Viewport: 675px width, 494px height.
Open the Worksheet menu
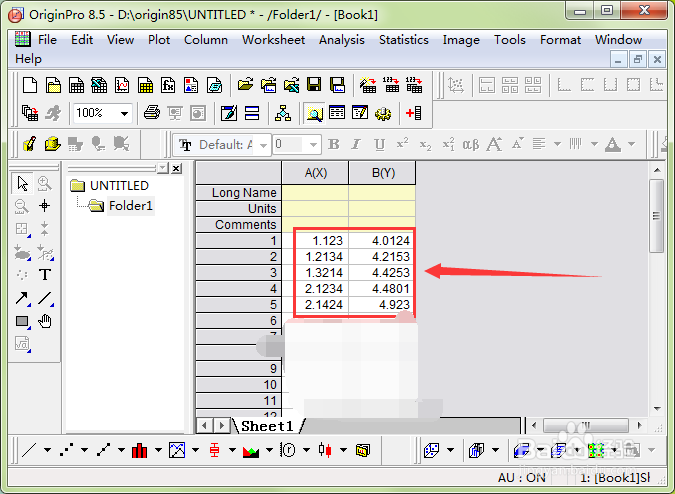pos(273,40)
